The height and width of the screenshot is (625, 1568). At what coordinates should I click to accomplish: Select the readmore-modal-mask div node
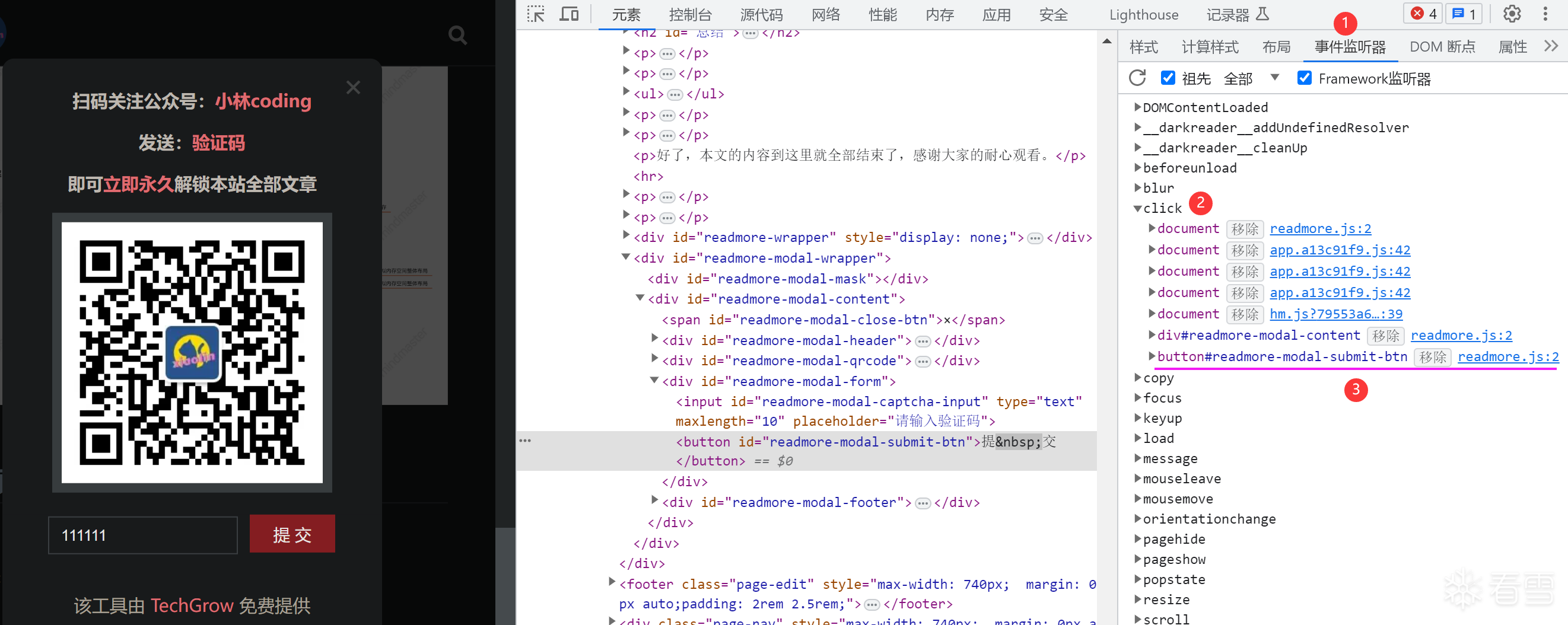click(x=788, y=279)
